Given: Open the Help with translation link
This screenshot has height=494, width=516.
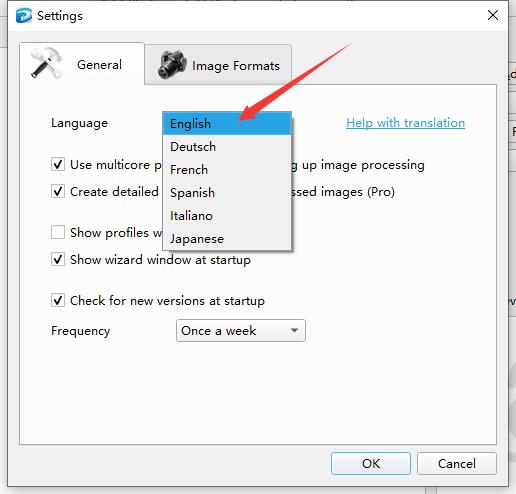Looking at the screenshot, I should click(405, 123).
